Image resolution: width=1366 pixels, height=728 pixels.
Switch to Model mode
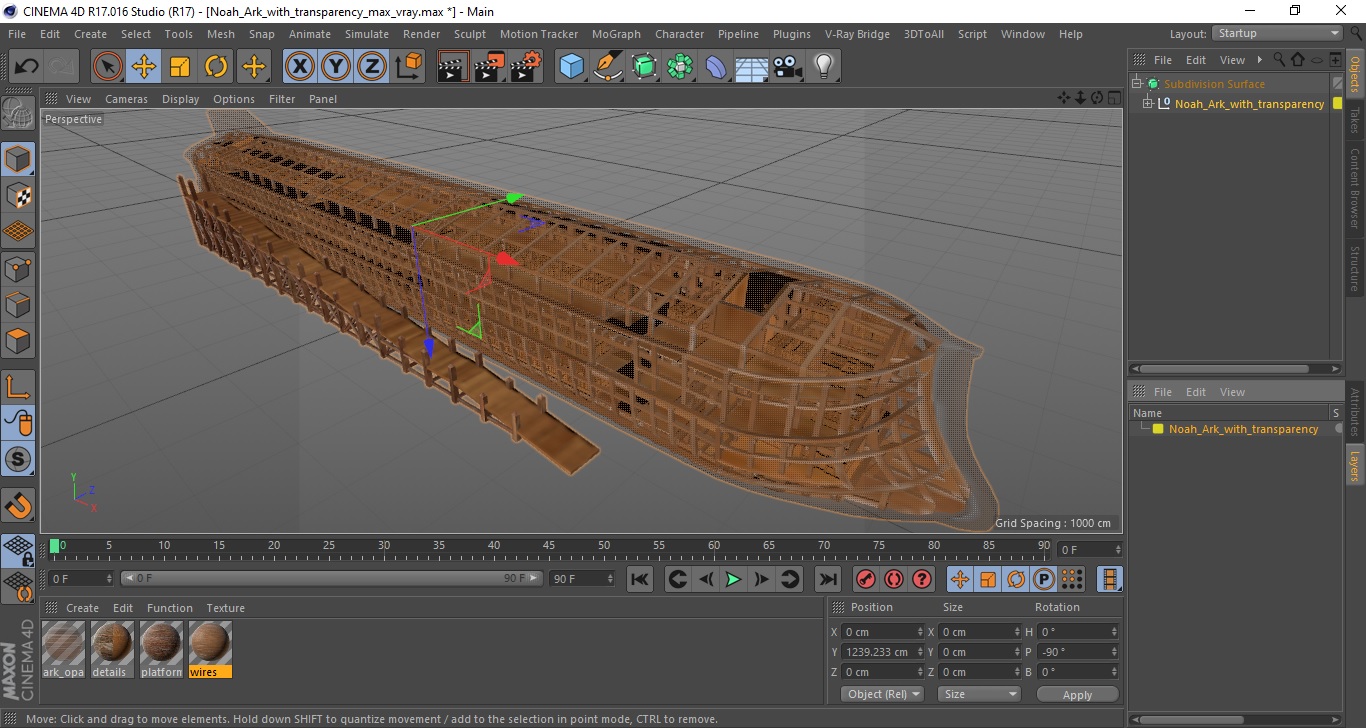click(18, 159)
